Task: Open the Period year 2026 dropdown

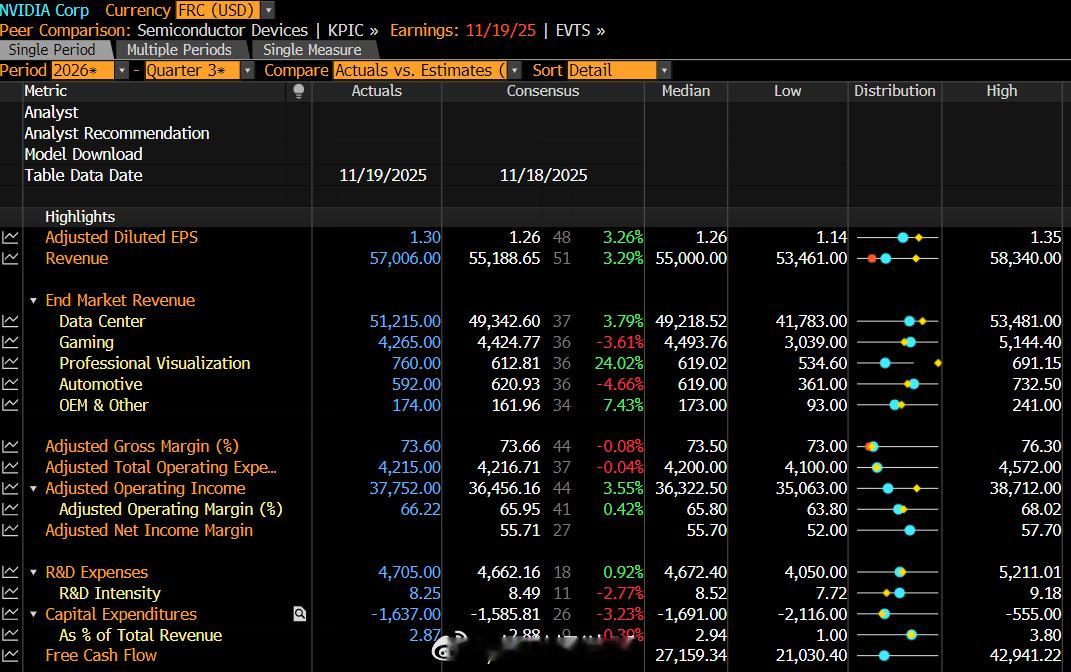Action: [x=122, y=70]
